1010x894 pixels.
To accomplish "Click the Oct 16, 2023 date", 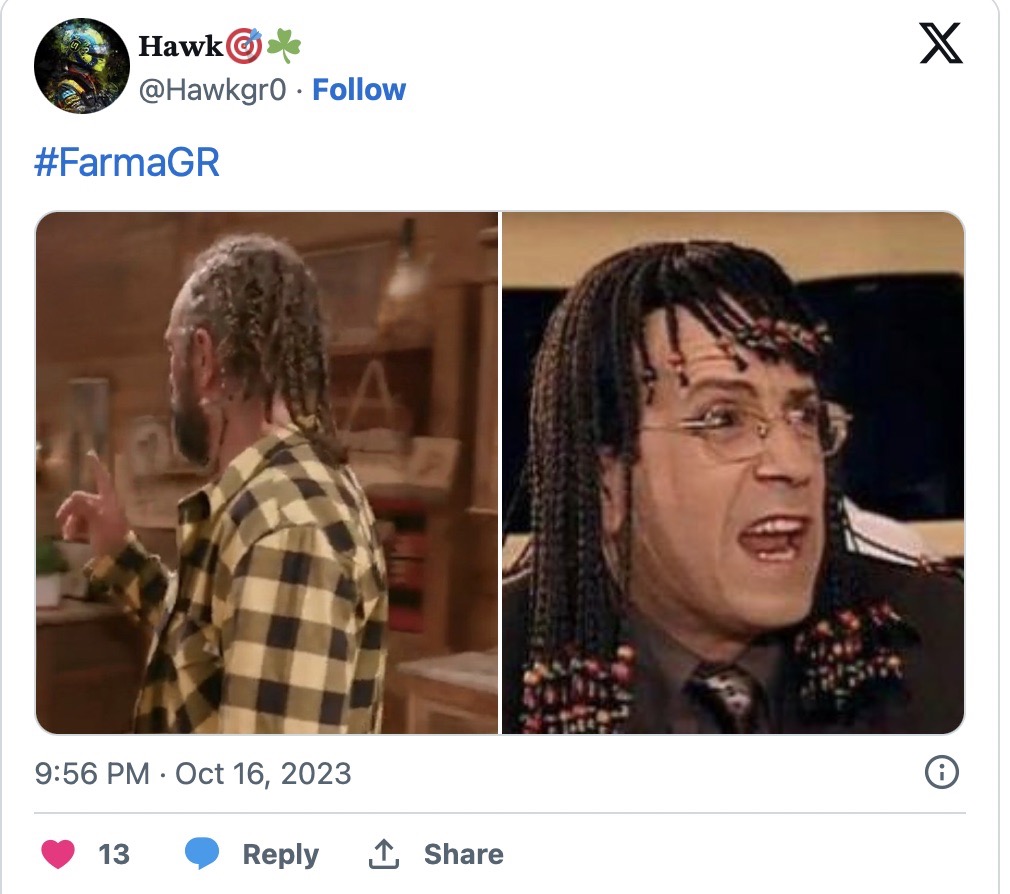I will [263, 774].
